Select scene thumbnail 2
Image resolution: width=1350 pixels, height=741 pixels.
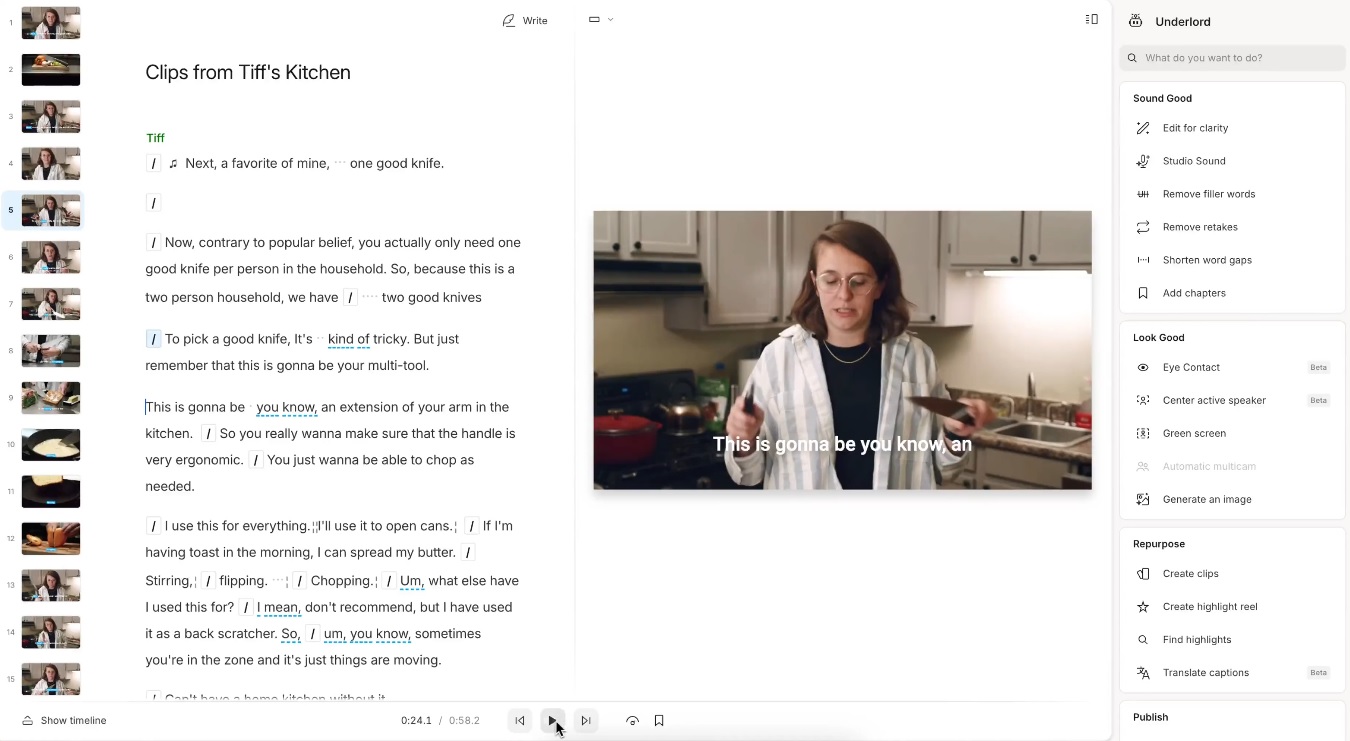pyautogui.click(x=51, y=70)
